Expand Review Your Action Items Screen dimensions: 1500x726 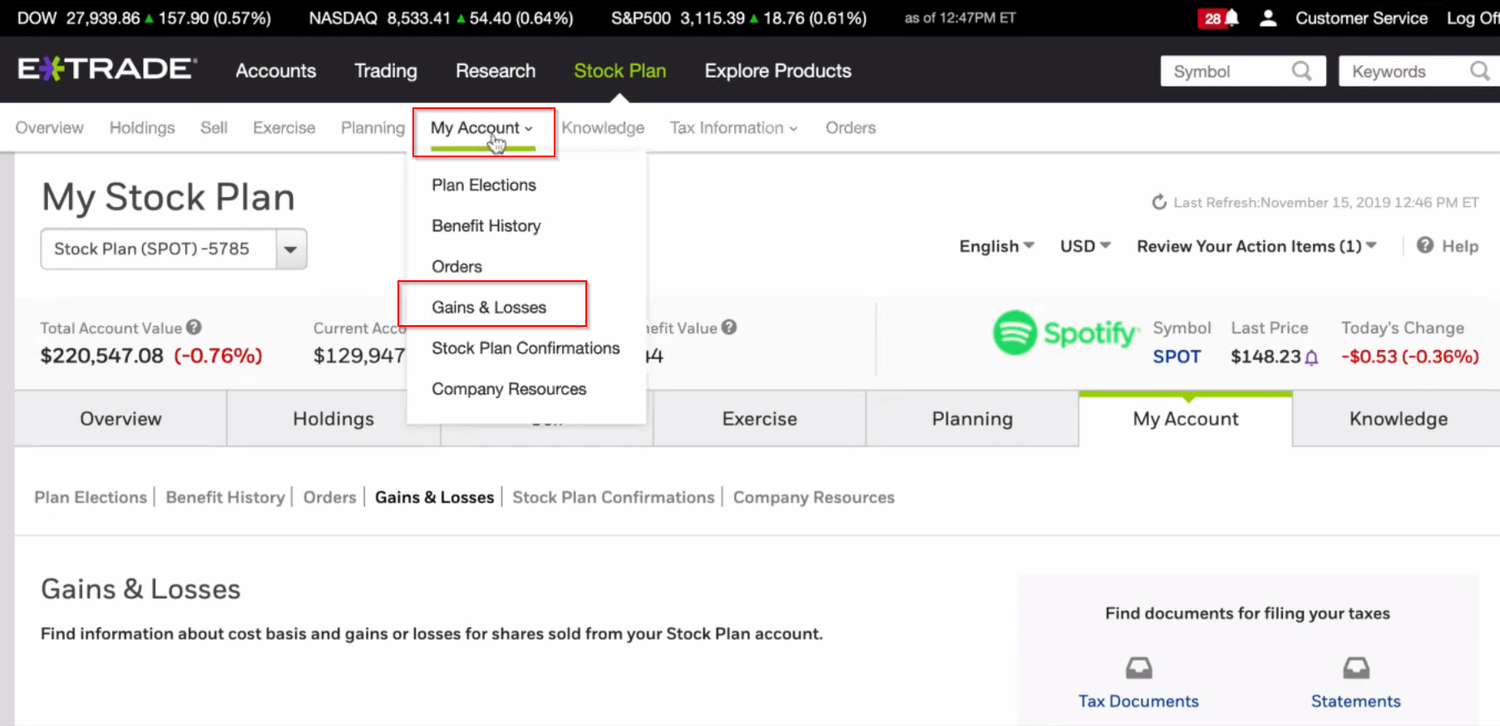[1256, 246]
